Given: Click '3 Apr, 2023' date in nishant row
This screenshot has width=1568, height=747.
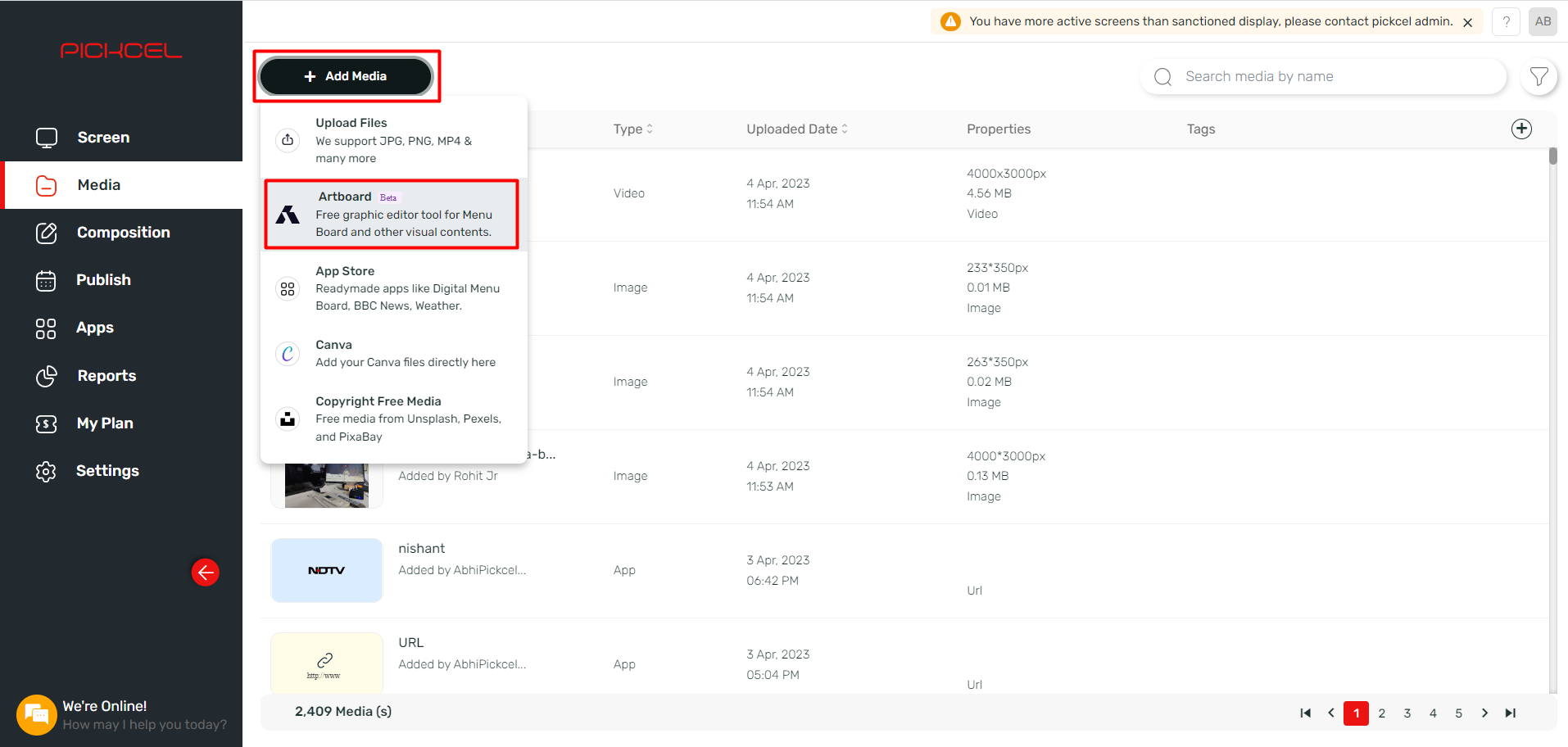Looking at the screenshot, I should 777,560.
